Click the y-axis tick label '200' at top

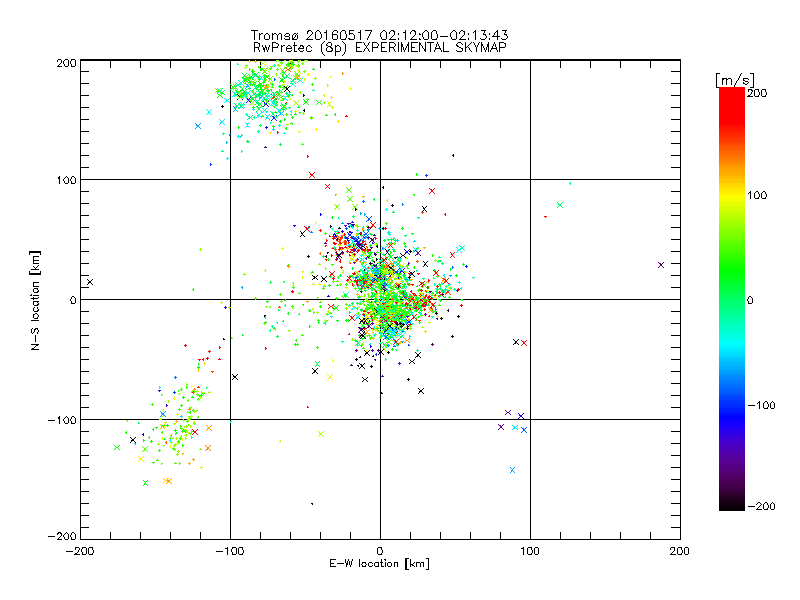66,63
